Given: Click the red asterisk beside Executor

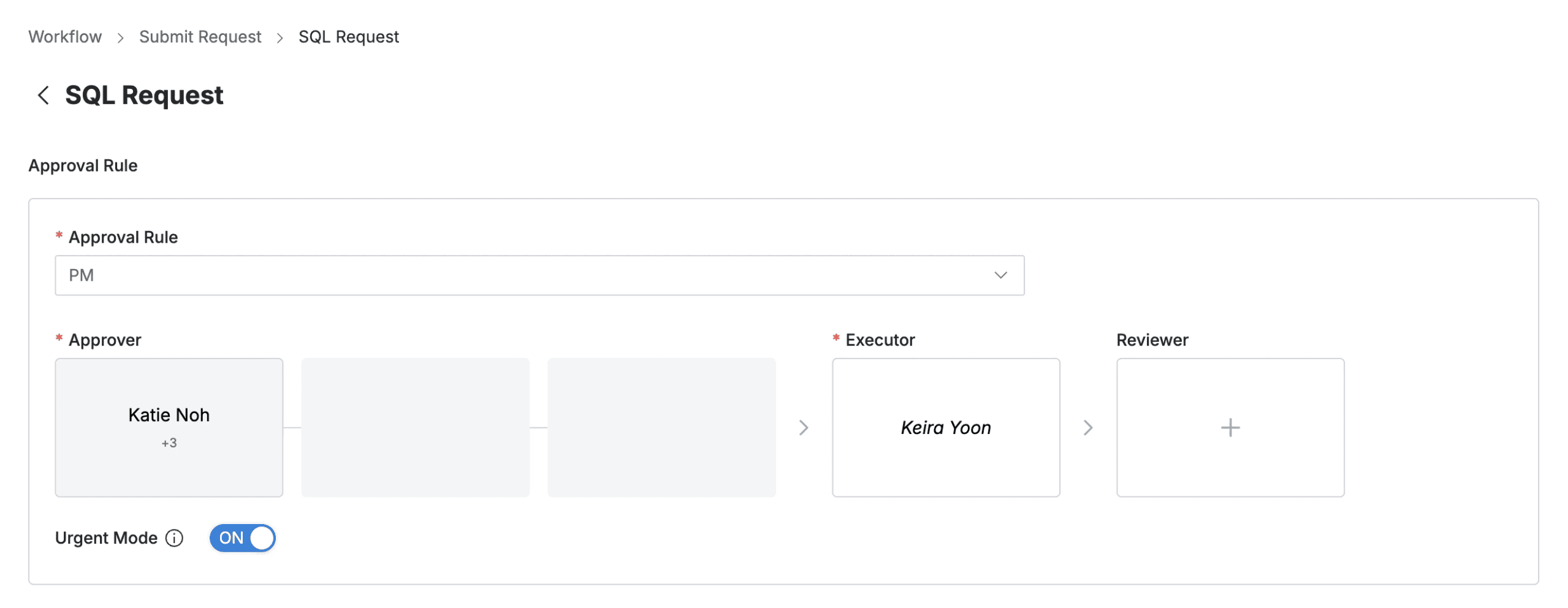Looking at the screenshot, I should 835,338.
